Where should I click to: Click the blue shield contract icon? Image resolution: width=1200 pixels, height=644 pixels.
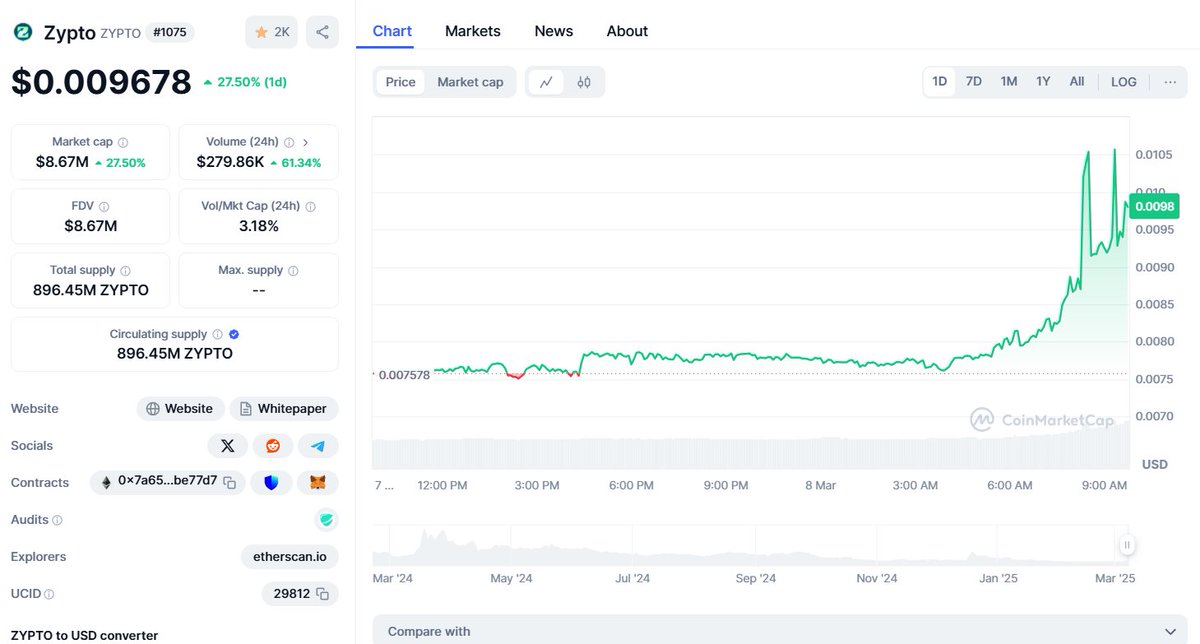point(271,483)
